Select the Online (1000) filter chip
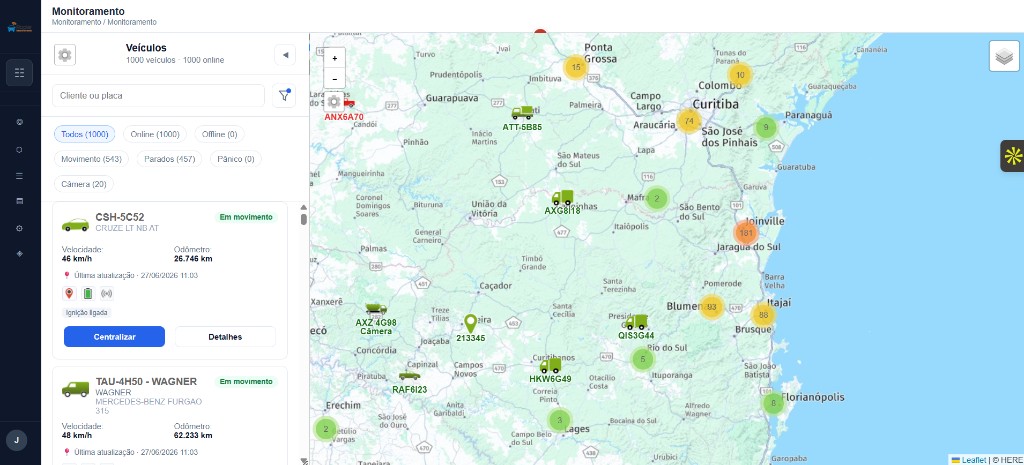Screen dimensions: 1024x465 [155, 134]
